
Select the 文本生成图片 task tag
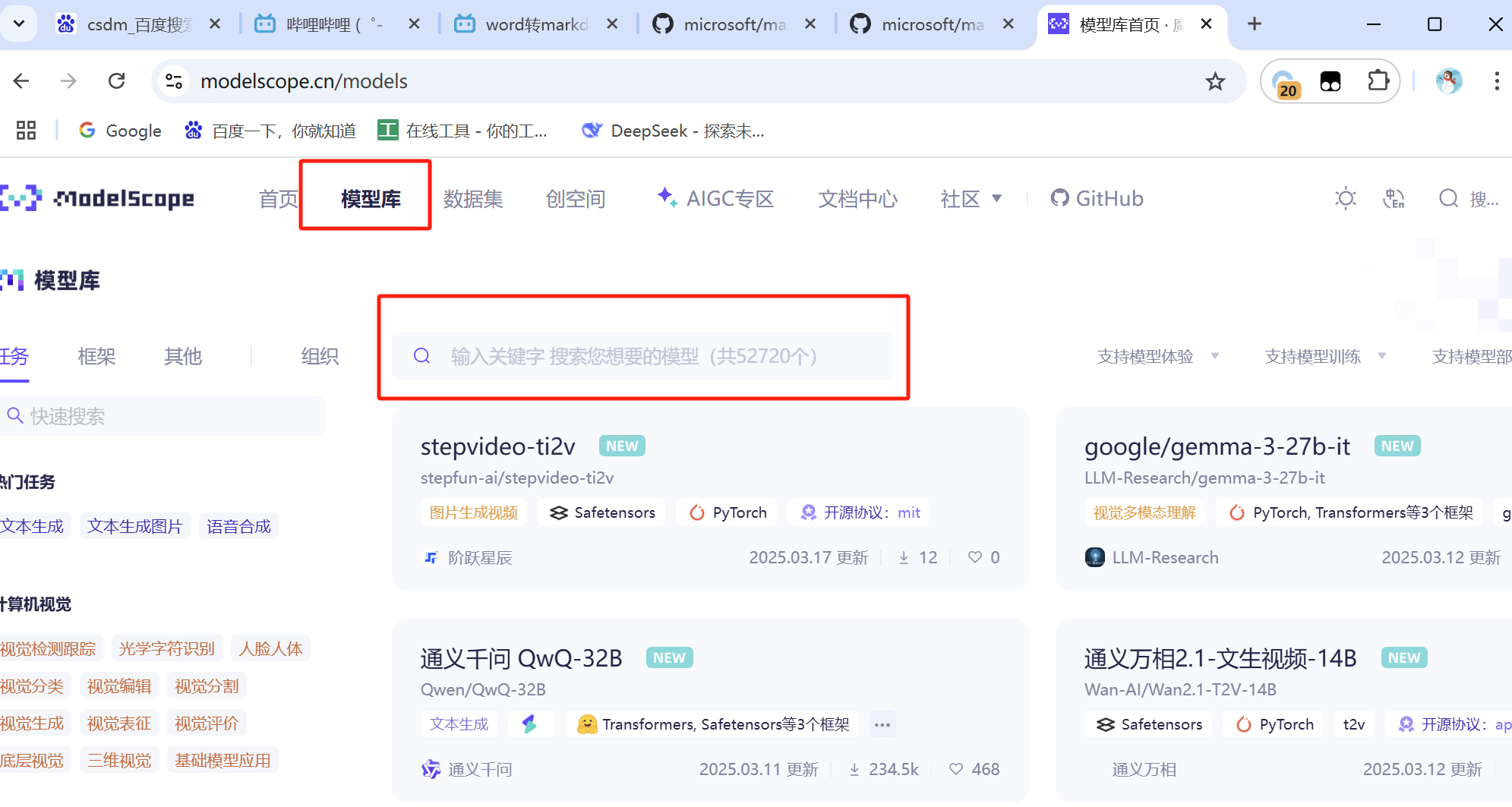coord(135,526)
